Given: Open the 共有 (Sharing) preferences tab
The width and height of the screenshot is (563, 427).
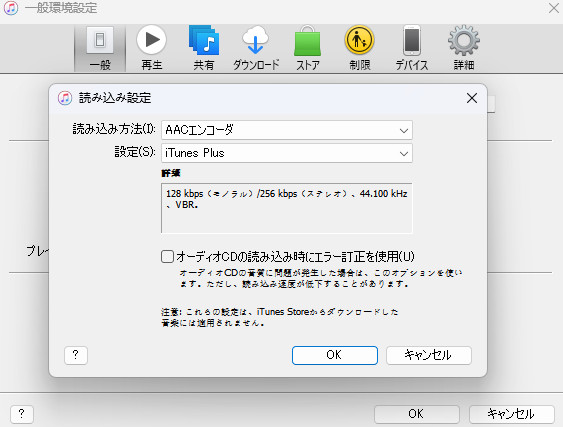Looking at the screenshot, I should 204,48.
